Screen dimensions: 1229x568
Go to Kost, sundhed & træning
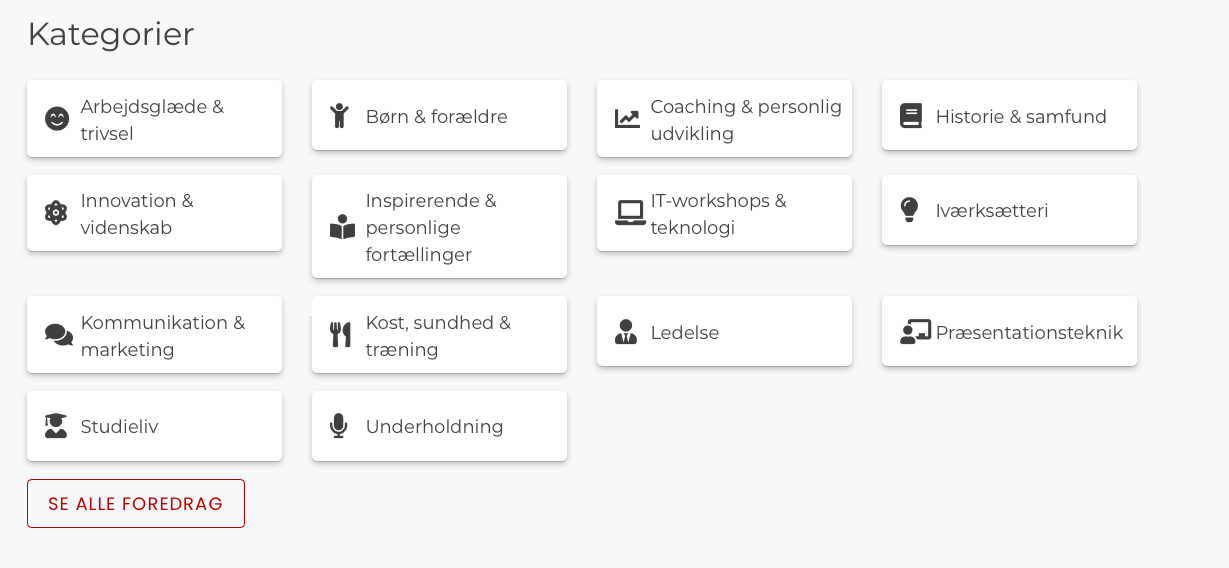pyautogui.click(x=438, y=335)
